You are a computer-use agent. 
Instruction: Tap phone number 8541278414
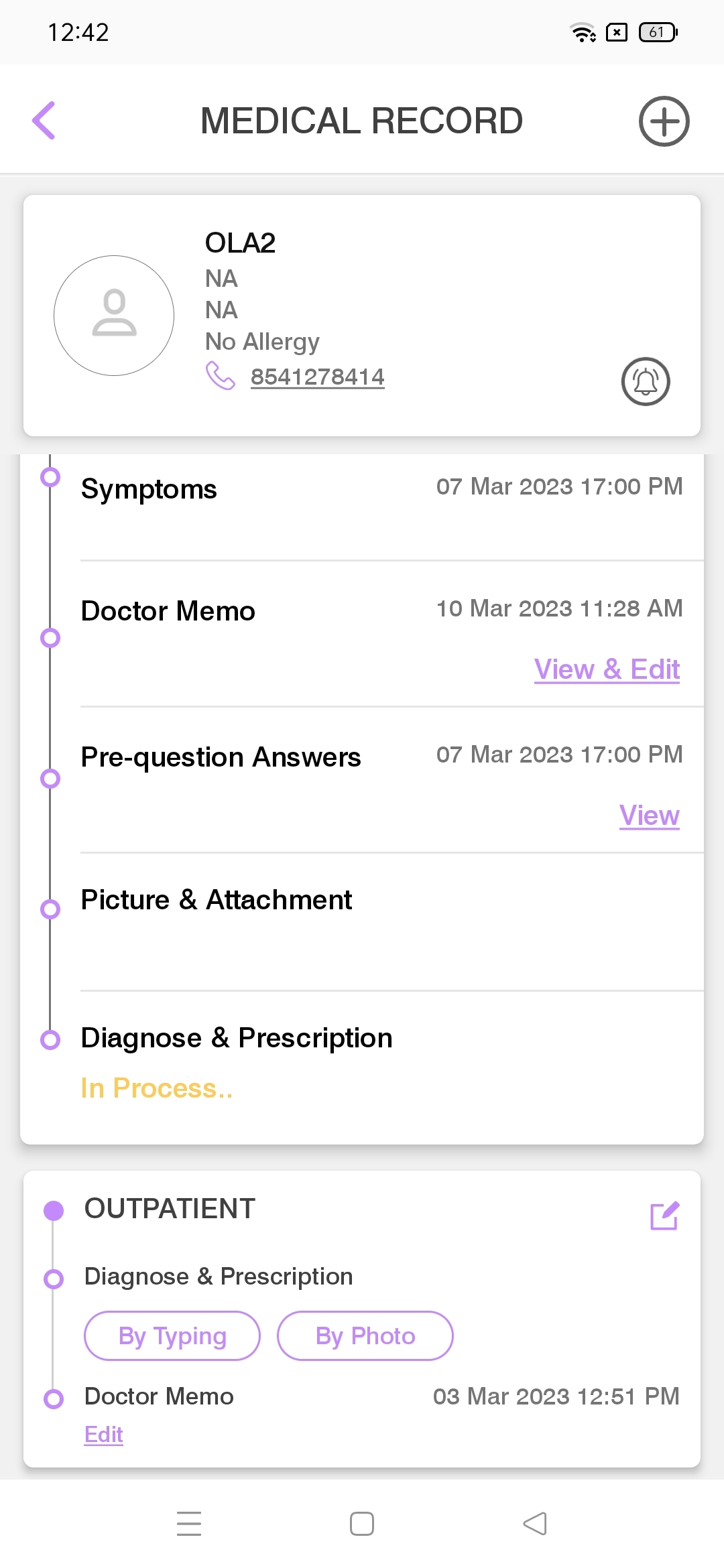point(317,377)
